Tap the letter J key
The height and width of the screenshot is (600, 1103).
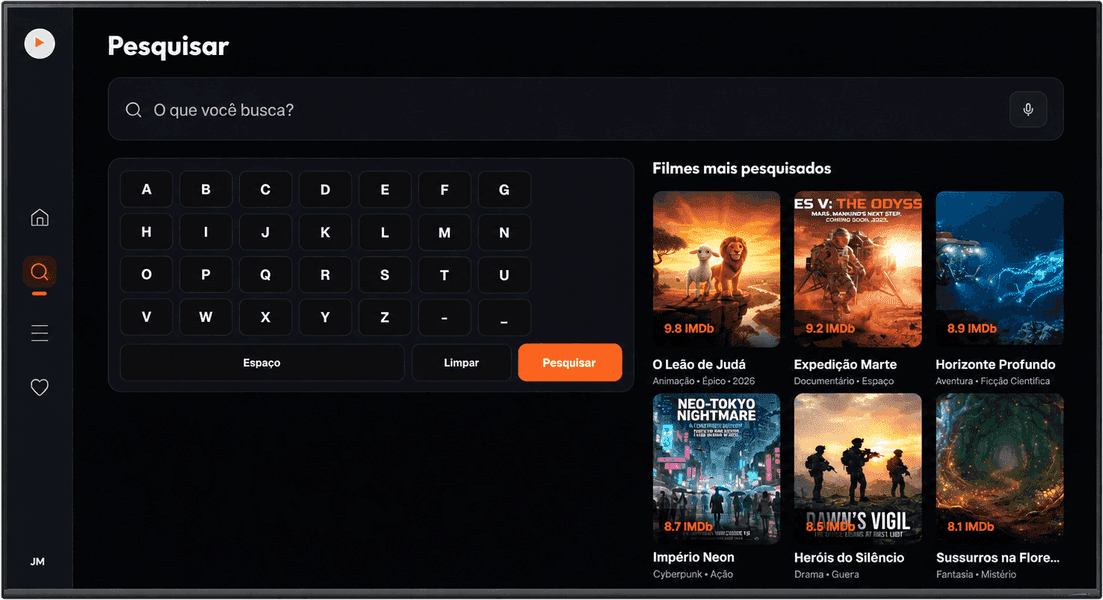pos(265,232)
